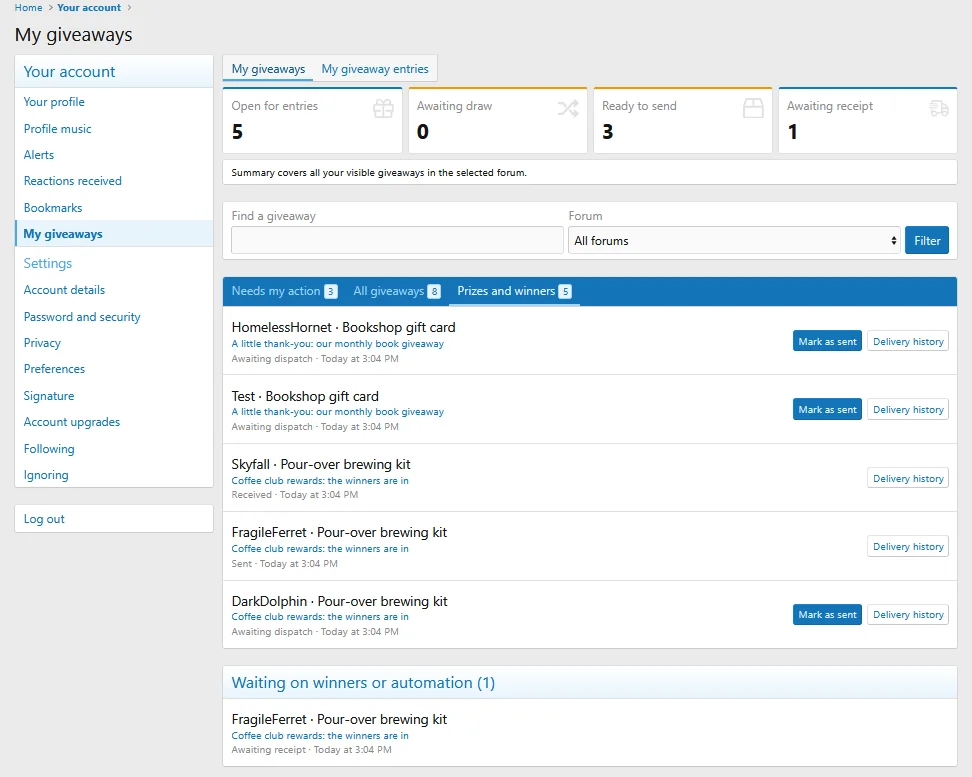This screenshot has height=777, width=972.
Task: Open giveaway thread link under HomelessHornet's prize
Action: tap(338, 344)
